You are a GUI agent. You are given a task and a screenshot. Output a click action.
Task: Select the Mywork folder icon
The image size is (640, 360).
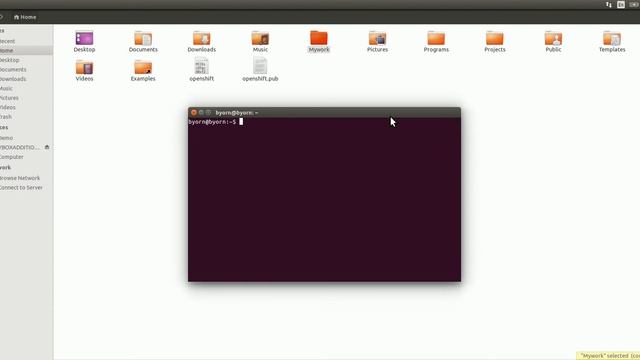tap(319, 38)
